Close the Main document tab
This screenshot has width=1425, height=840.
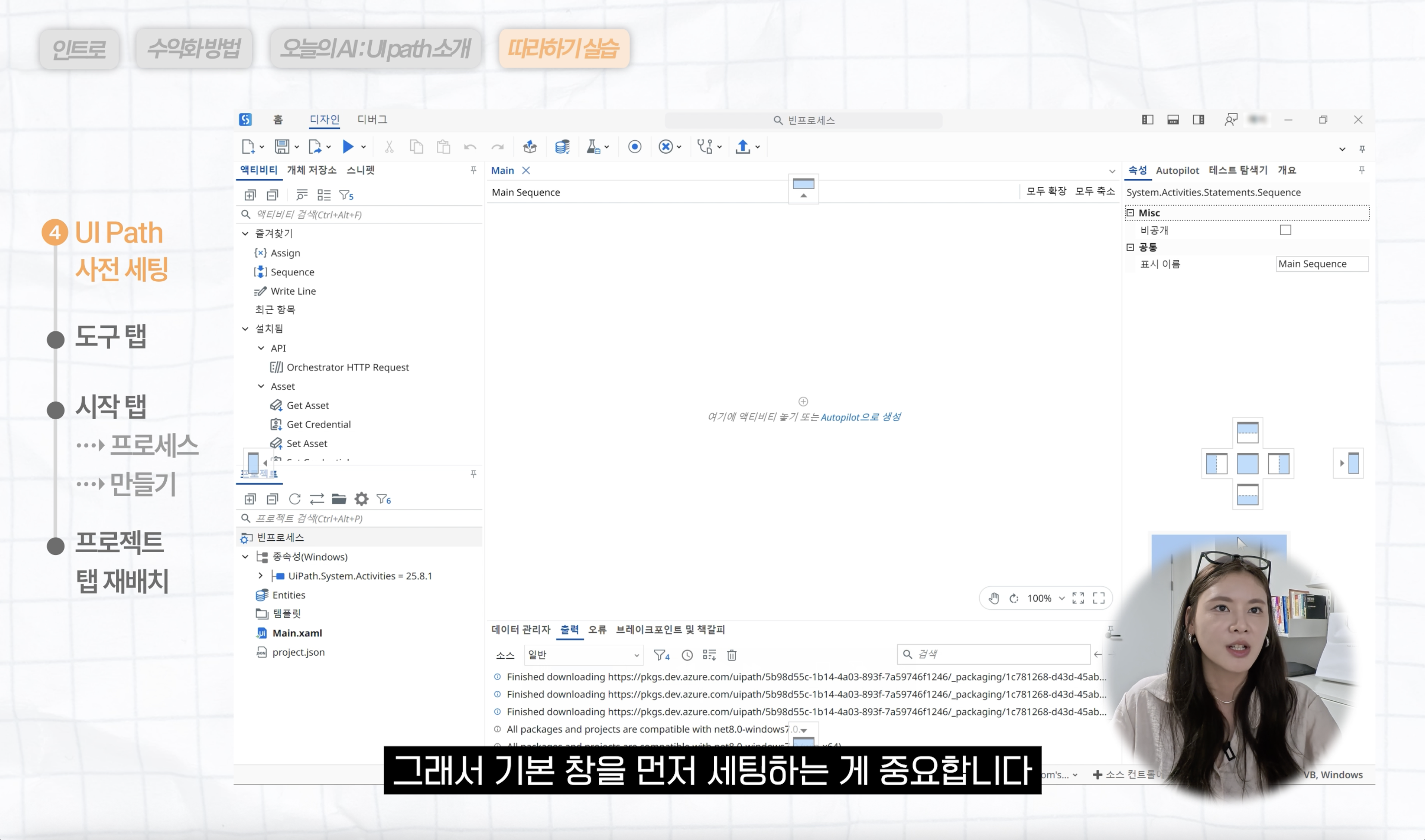pyautogui.click(x=526, y=171)
